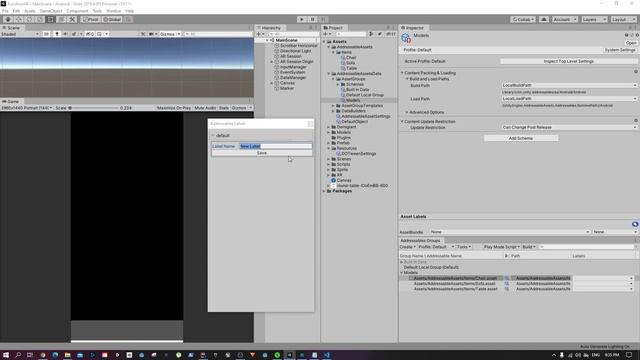Select the Scale tool in toolbar
640x360 pixels.
point(40,20)
